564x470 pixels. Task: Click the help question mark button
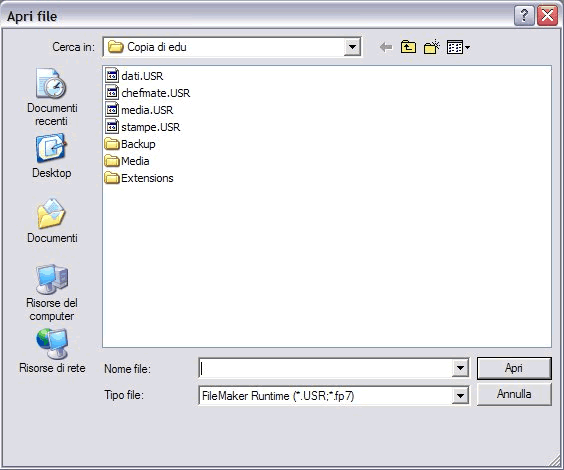pyautogui.click(x=524, y=15)
